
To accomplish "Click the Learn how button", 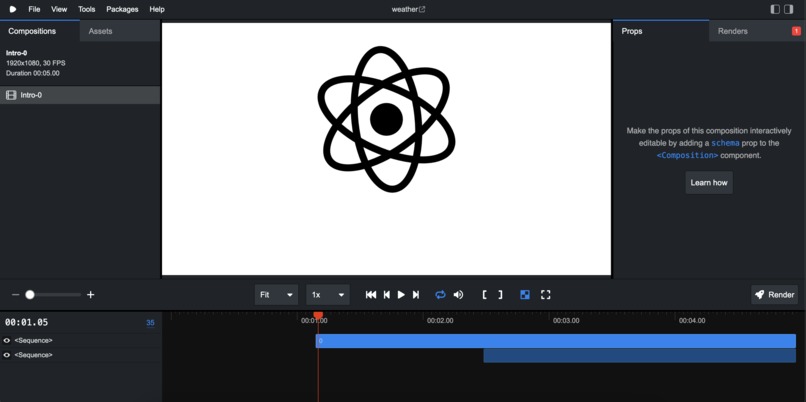I will click(709, 182).
